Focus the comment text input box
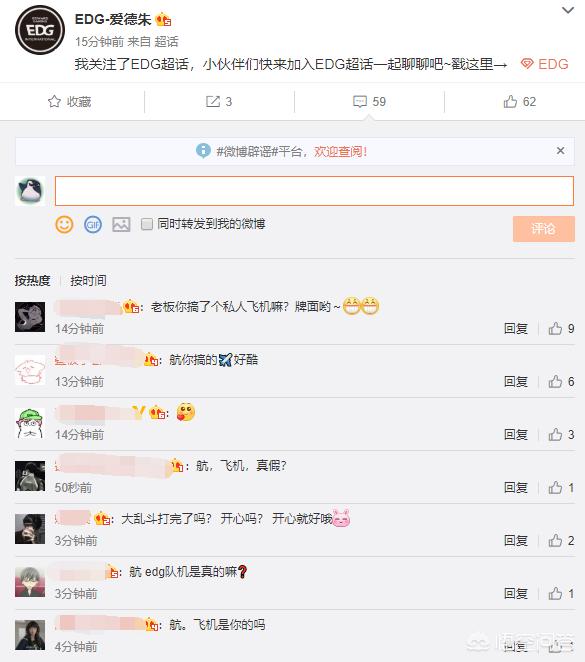Image resolution: width=585 pixels, height=662 pixels. pos(314,191)
